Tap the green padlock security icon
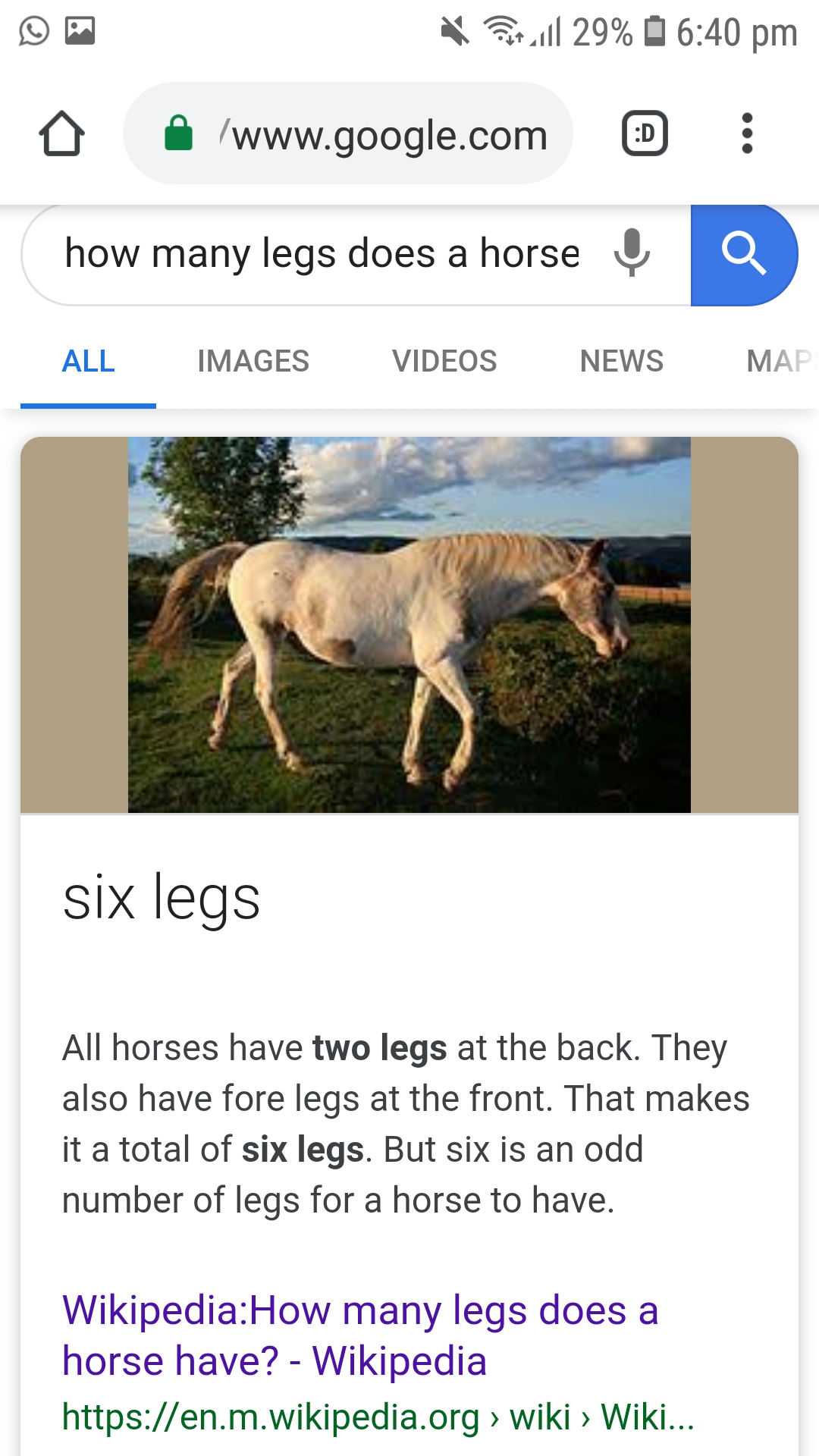Screen dimensions: 819x1456 [x=179, y=133]
